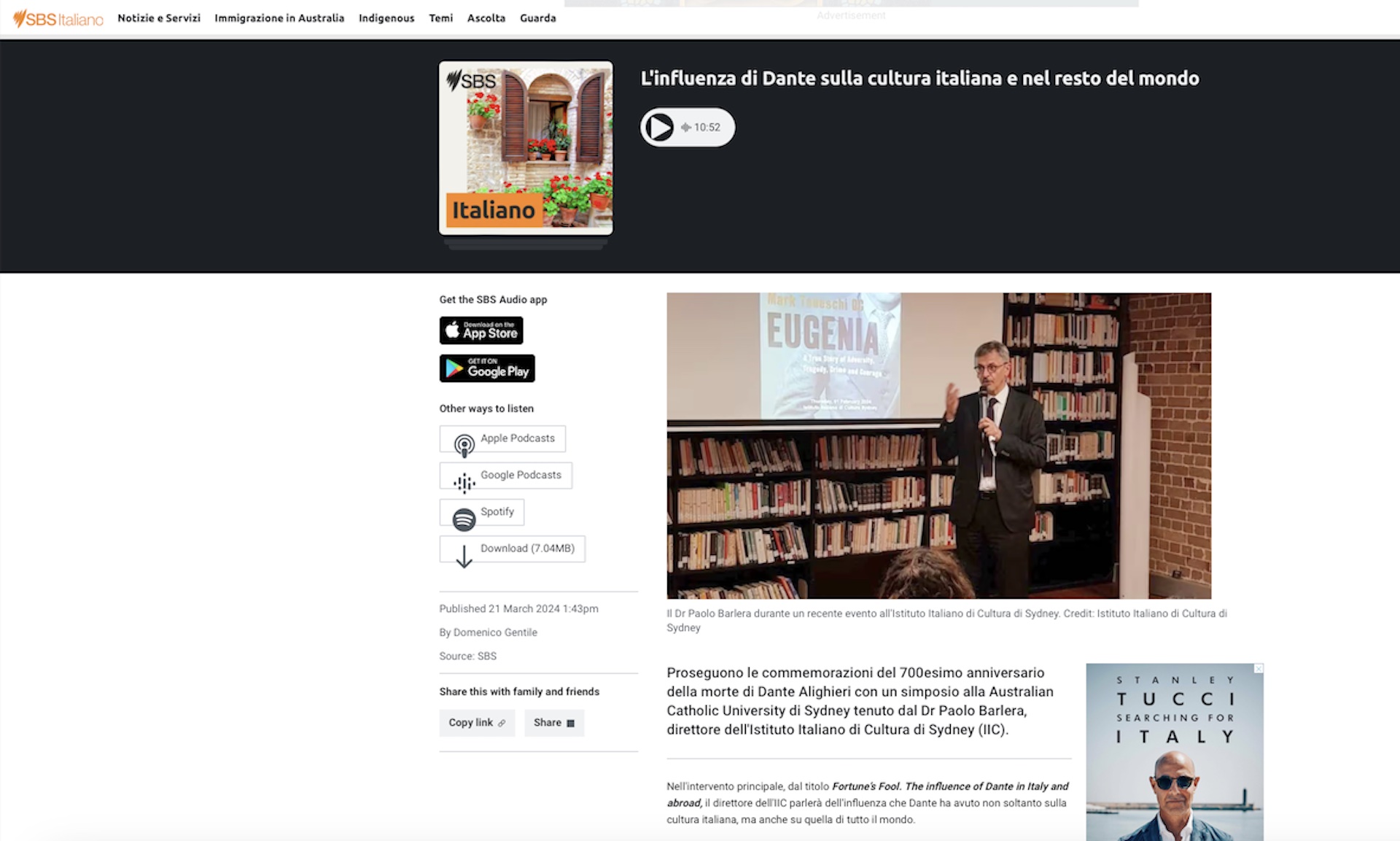1400x841 pixels.
Task: Expand the Guarda menu
Action: (538, 18)
